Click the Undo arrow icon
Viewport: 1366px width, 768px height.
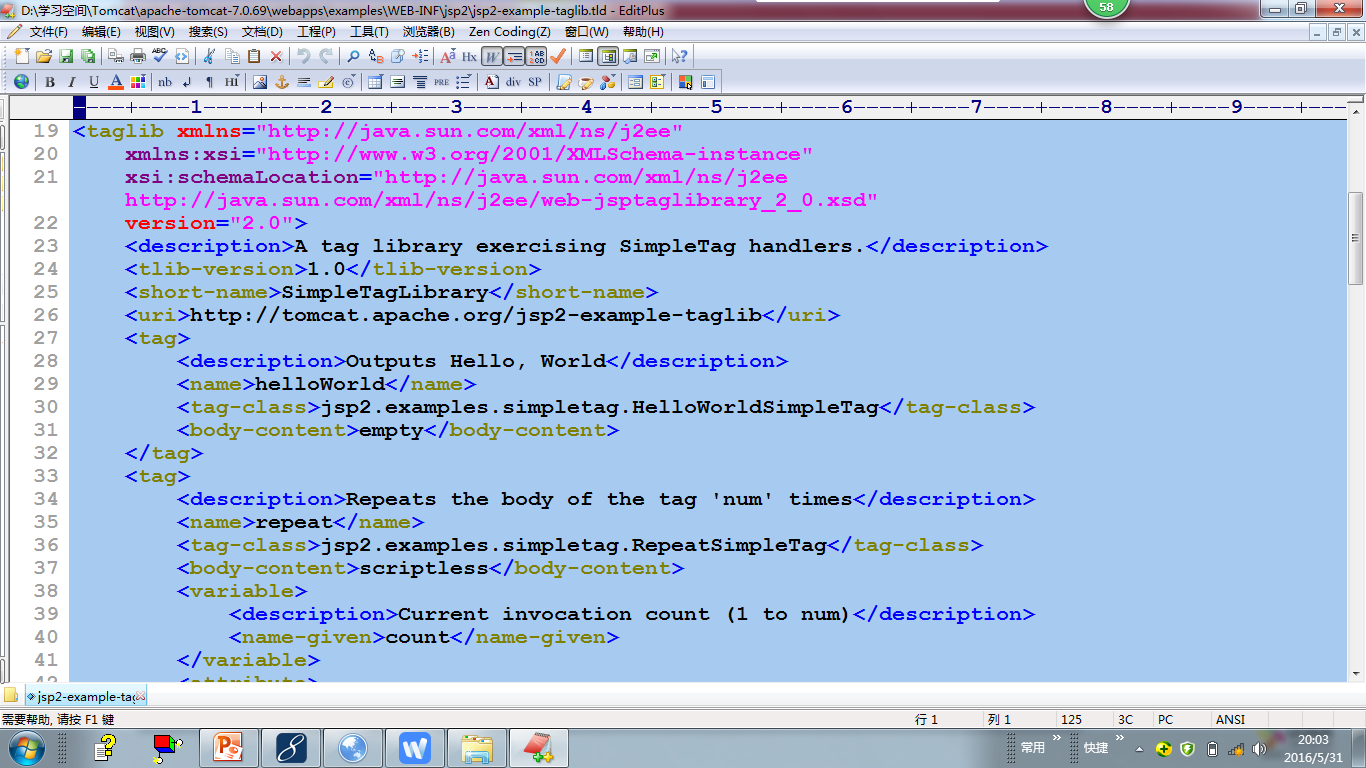[304, 56]
